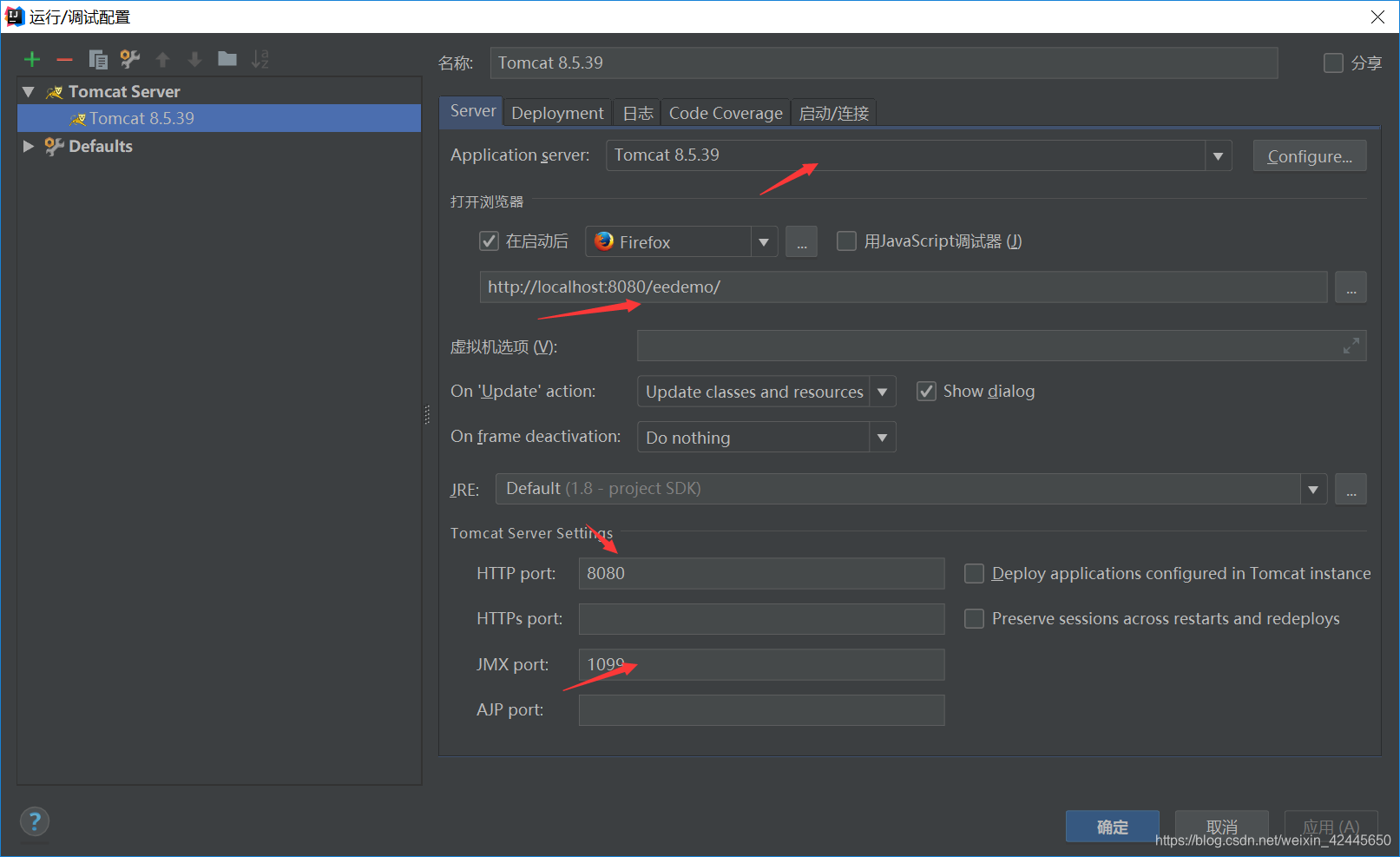
Task: Open the On 'Update' action dropdown
Action: (x=882, y=392)
